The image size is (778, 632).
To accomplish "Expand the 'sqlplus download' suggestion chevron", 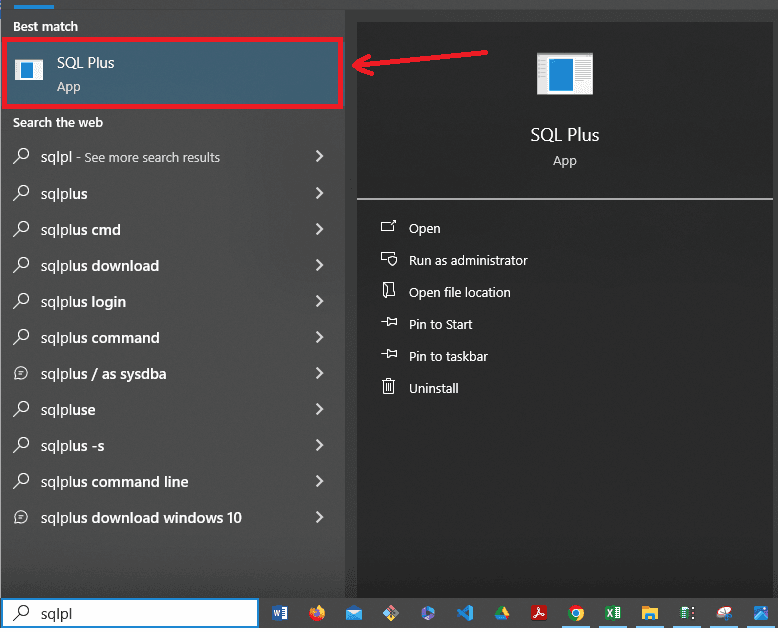I will 319,265.
